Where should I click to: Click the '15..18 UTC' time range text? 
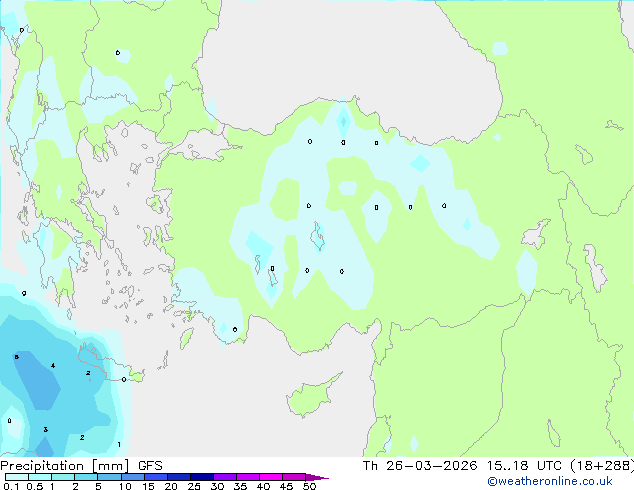point(524,466)
